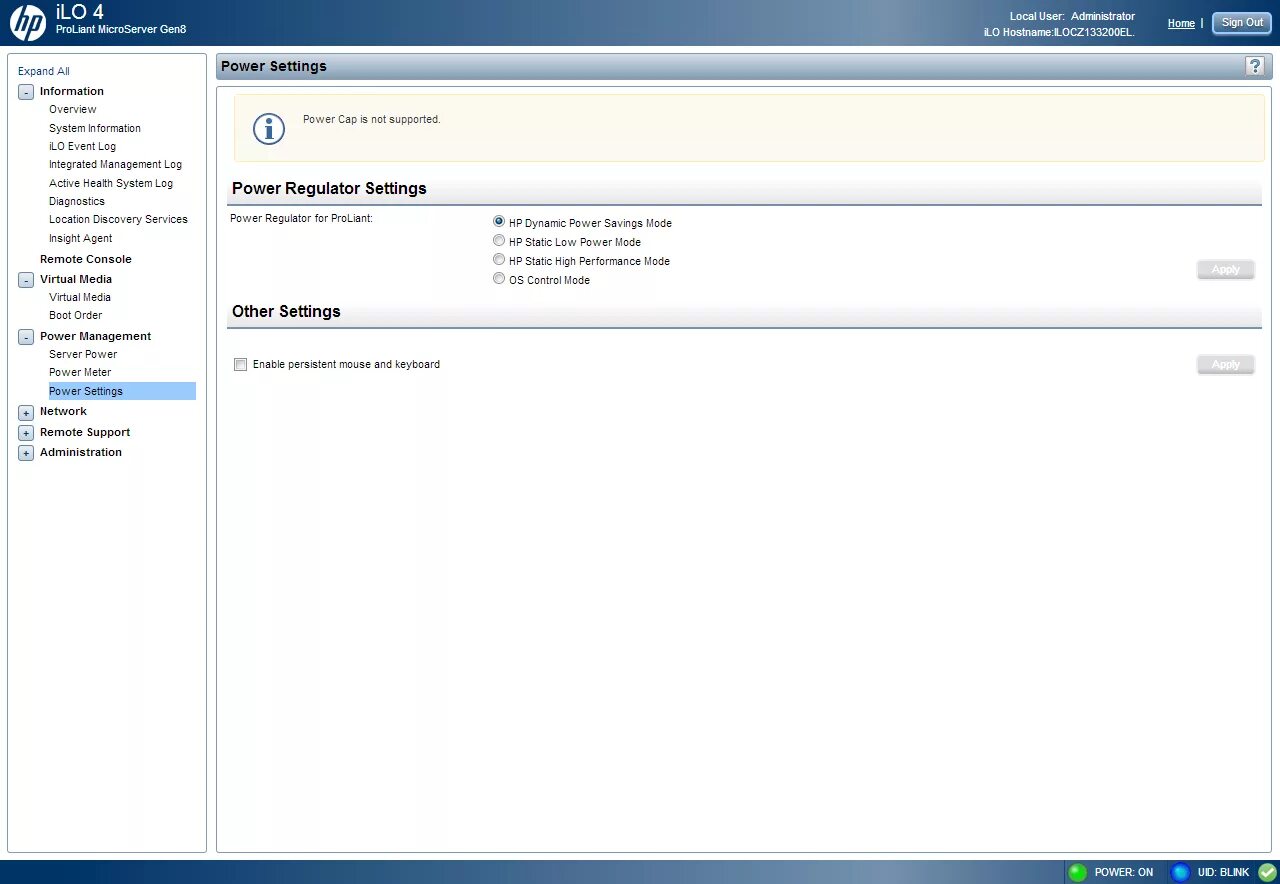Viewport: 1280px width, 884px height.
Task: Select OS Control Mode radio button
Action: 499,279
